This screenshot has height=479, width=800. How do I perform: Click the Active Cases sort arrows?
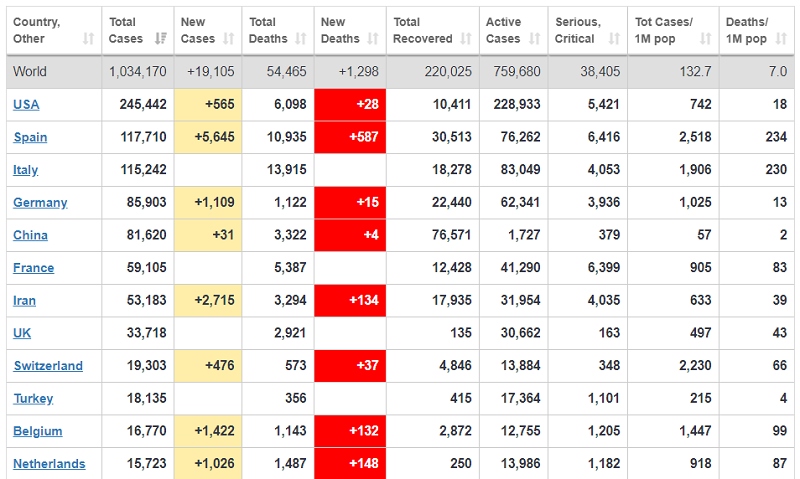tap(535, 39)
